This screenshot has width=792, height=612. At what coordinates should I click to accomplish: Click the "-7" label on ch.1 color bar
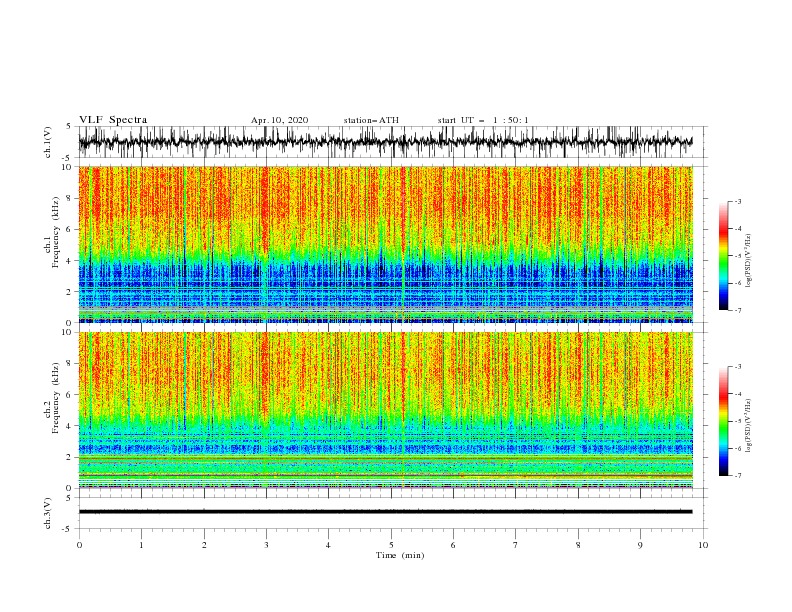click(737, 310)
